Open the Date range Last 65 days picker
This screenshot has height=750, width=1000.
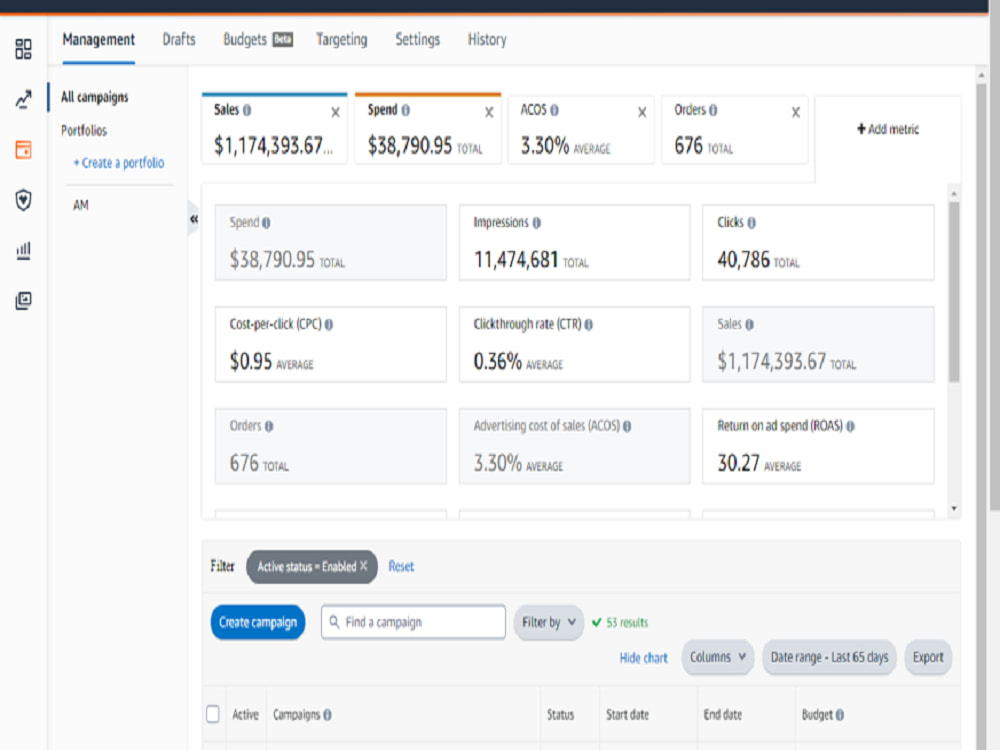[829, 657]
